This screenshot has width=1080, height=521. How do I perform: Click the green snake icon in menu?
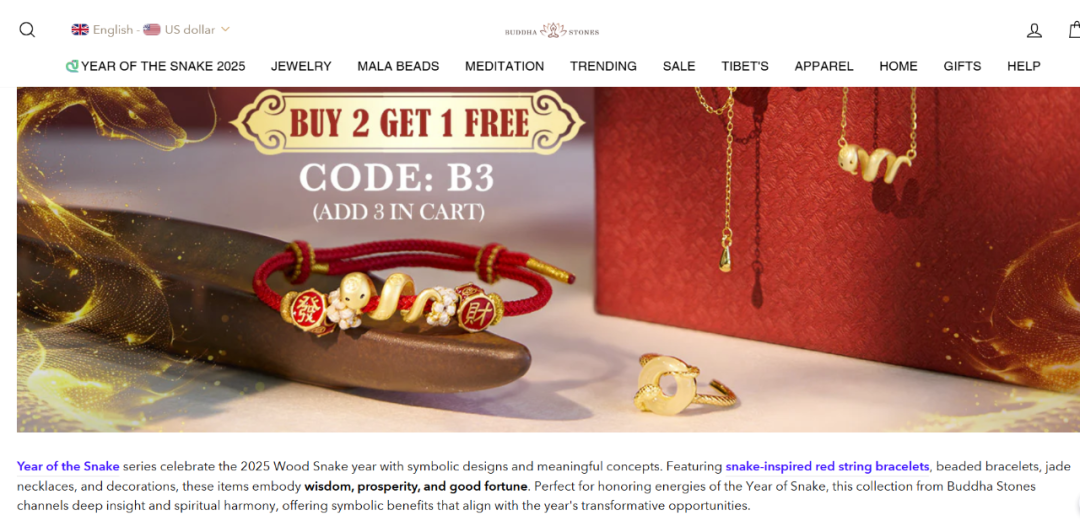[72, 66]
